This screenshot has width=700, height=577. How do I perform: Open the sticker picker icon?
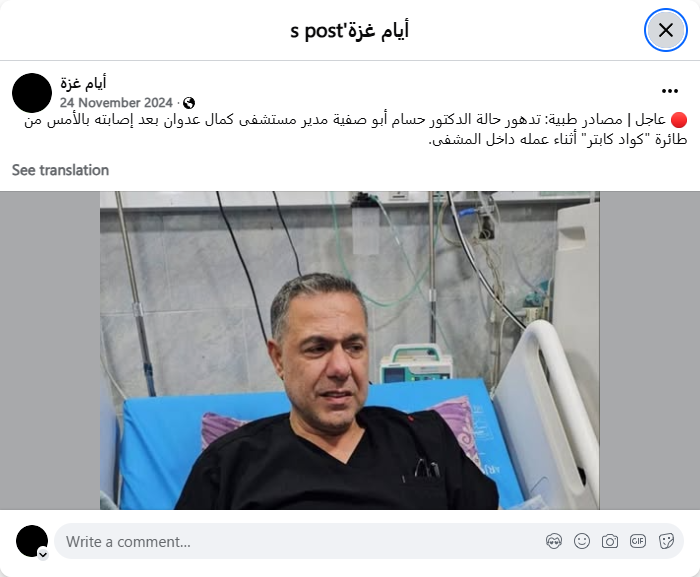tap(666, 542)
